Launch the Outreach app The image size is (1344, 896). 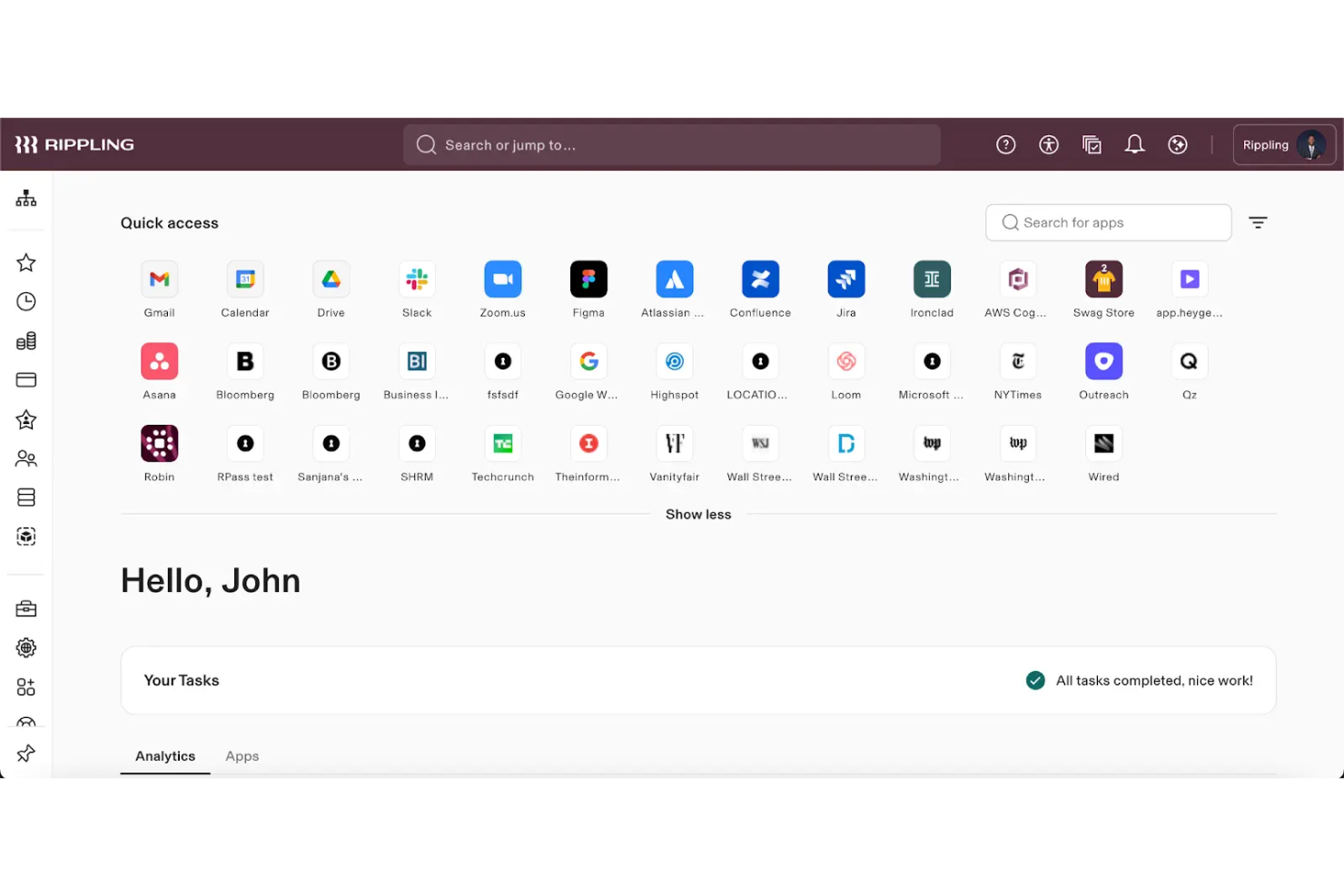coord(1104,361)
